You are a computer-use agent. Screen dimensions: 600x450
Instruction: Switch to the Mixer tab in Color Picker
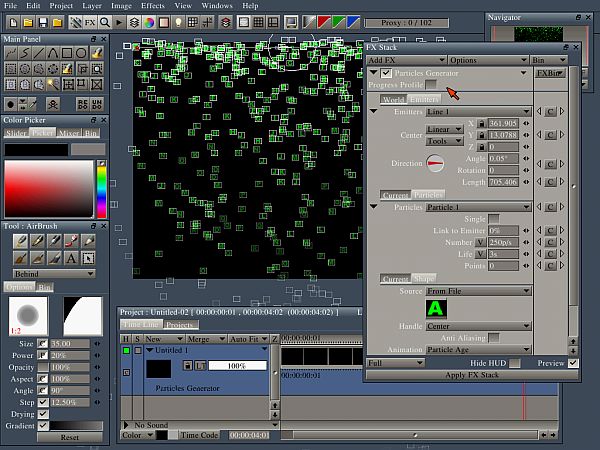coord(69,133)
